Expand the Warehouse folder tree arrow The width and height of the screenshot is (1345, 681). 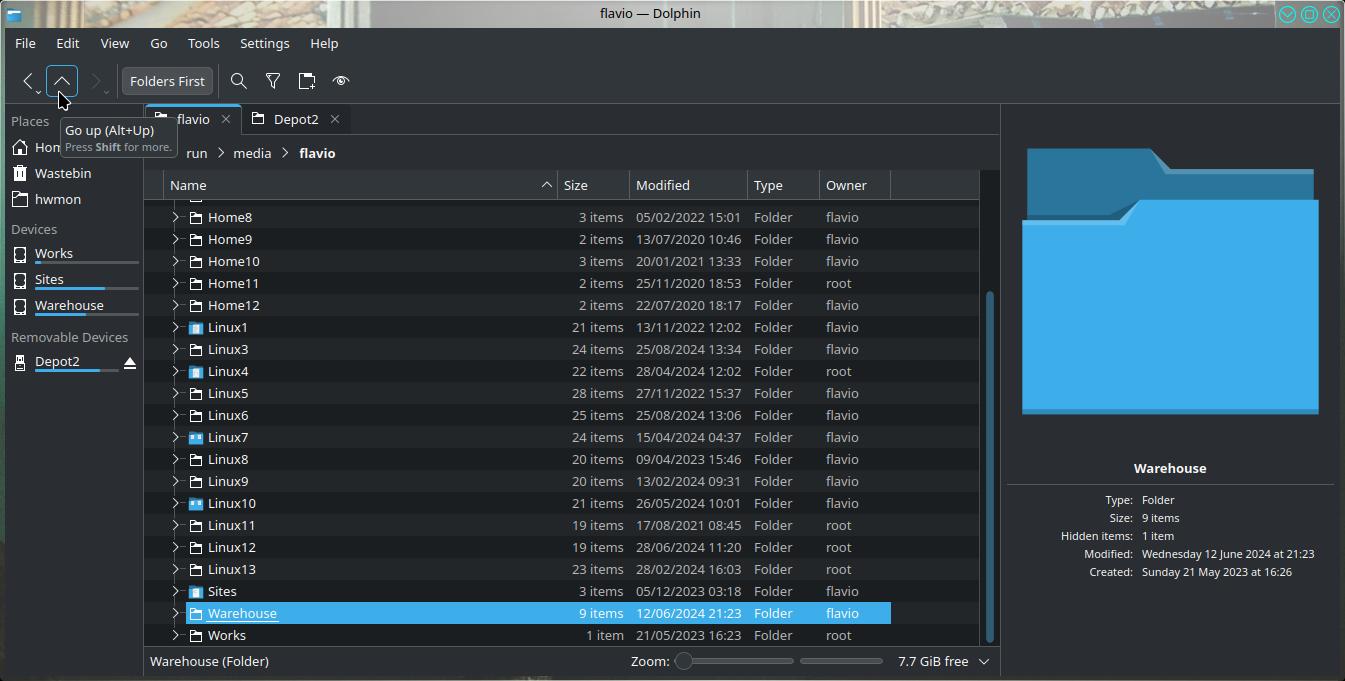point(176,613)
